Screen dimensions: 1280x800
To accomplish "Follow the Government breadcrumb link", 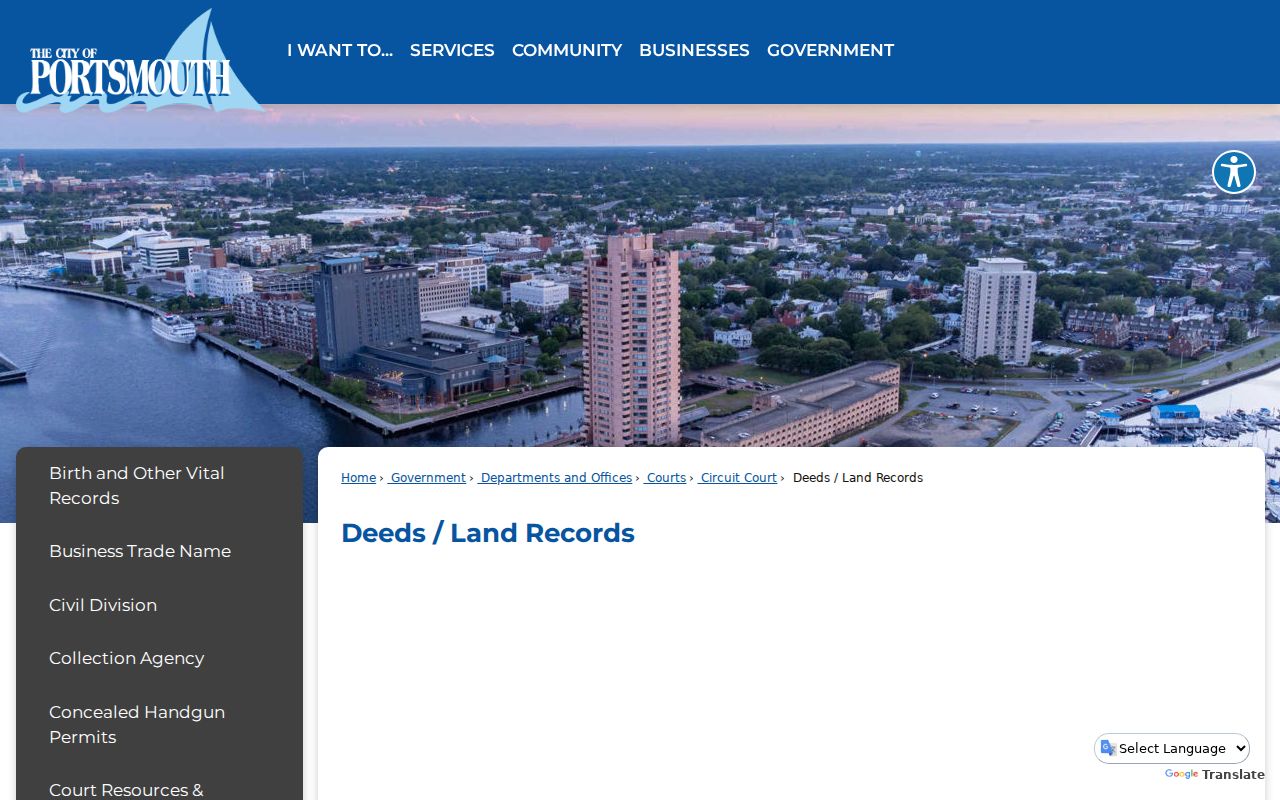I will click(x=427, y=478).
